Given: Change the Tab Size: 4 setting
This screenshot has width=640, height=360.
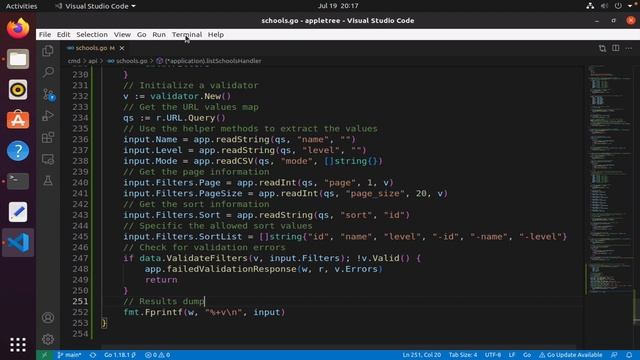Looking at the screenshot, I should click(x=463, y=355).
